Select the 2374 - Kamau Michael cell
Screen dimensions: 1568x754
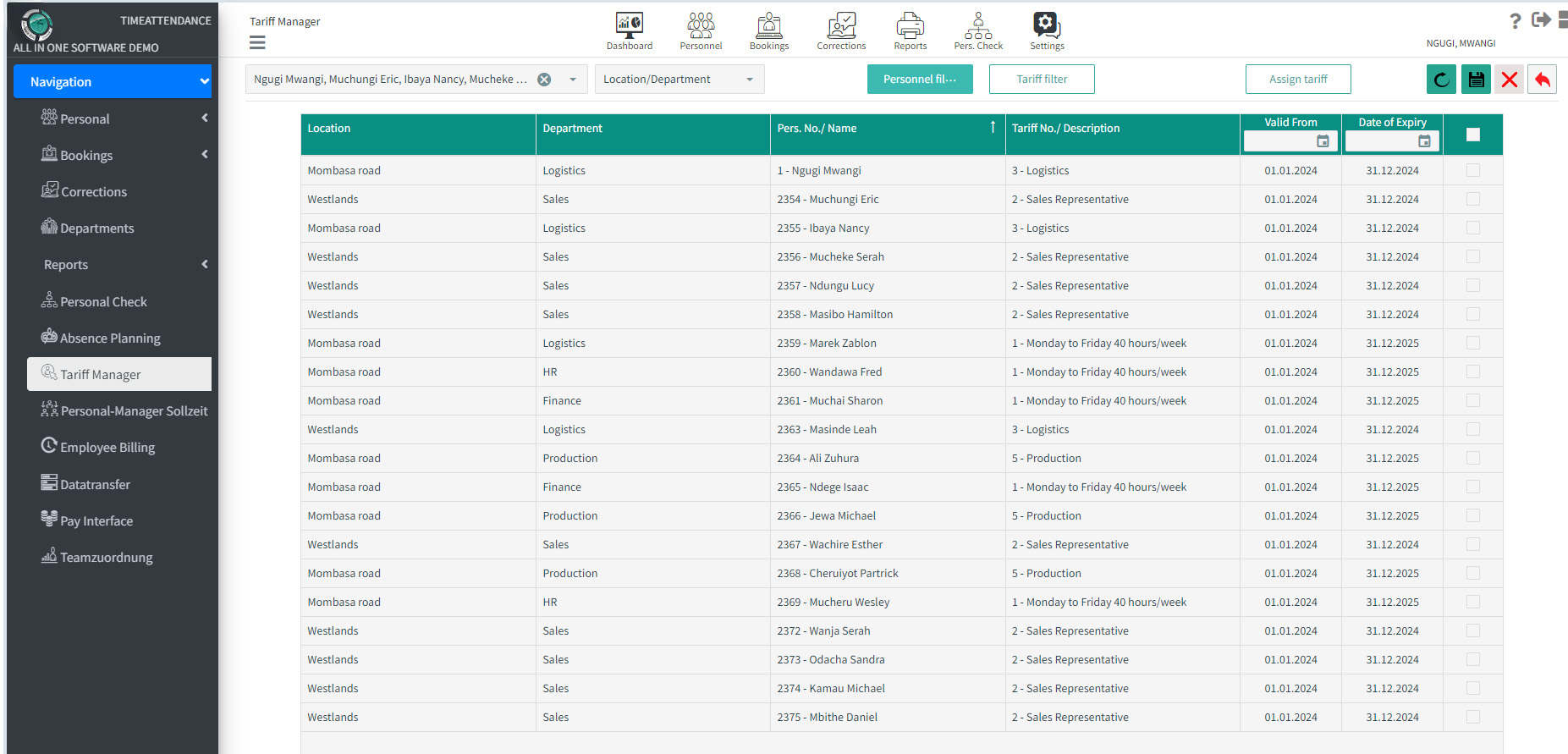[x=888, y=688]
